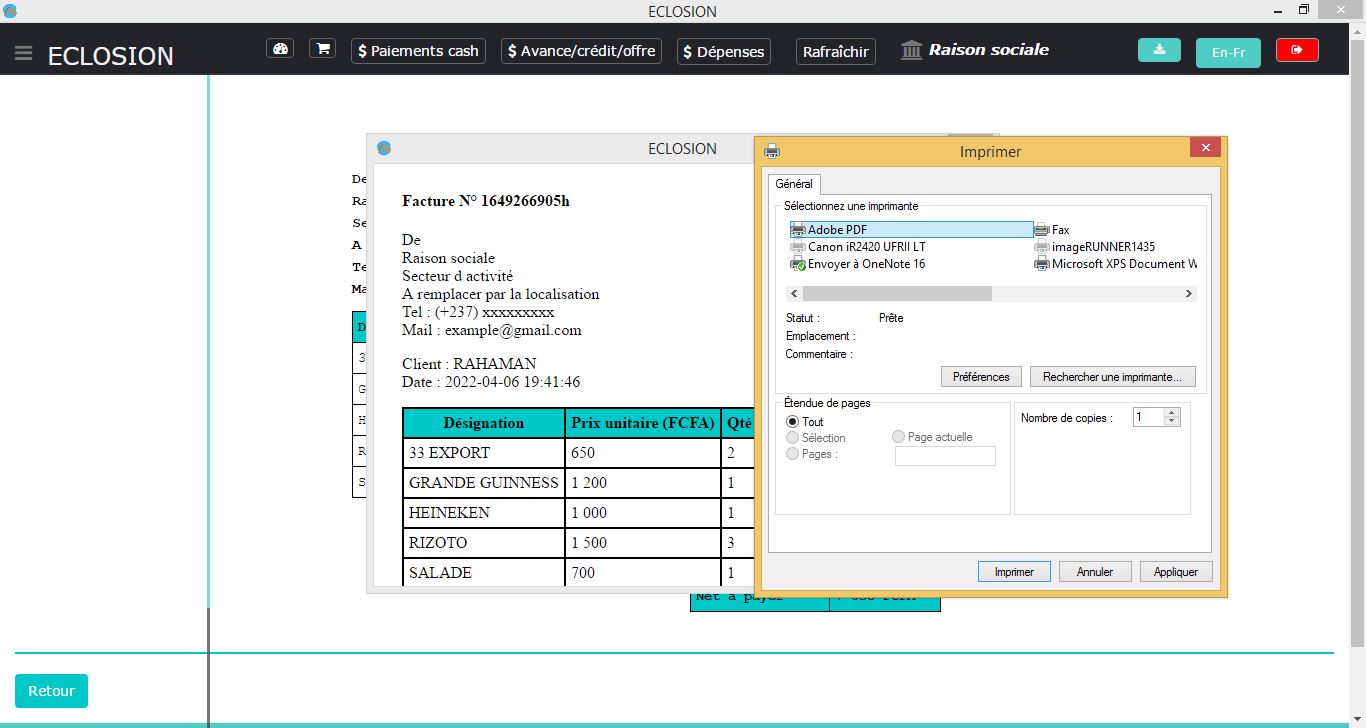Toggle language with the En-Fr button
Viewport: 1366px width, 728px height.
1228,53
